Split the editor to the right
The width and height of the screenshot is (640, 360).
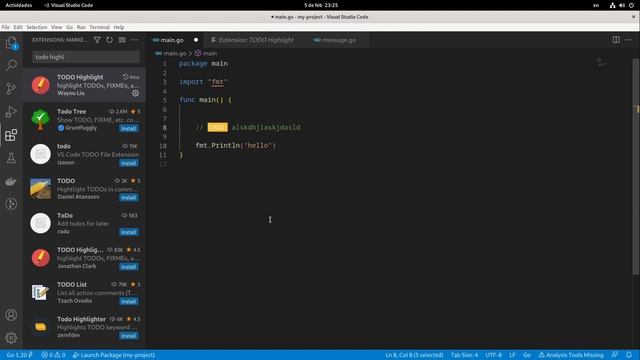coord(616,40)
